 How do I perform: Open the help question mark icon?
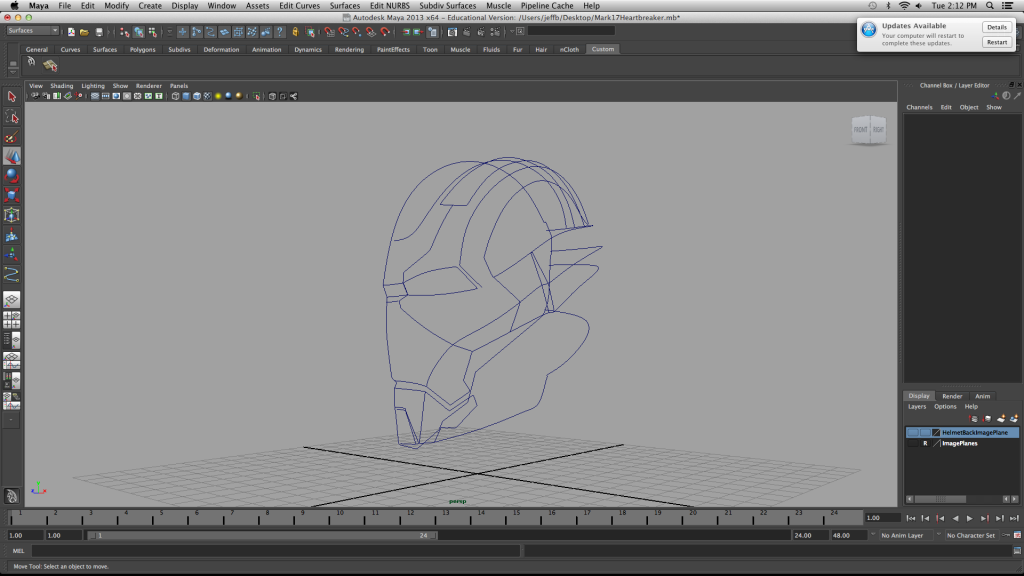tap(280, 31)
